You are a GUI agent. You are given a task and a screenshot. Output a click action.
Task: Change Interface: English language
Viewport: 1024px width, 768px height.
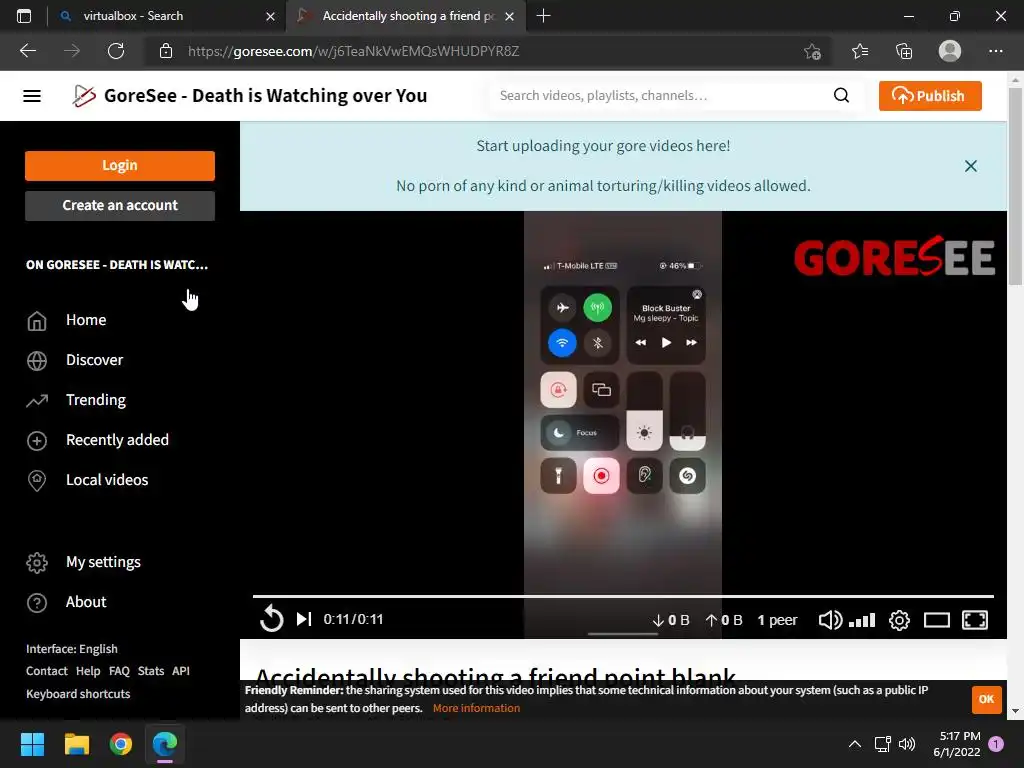coord(72,648)
